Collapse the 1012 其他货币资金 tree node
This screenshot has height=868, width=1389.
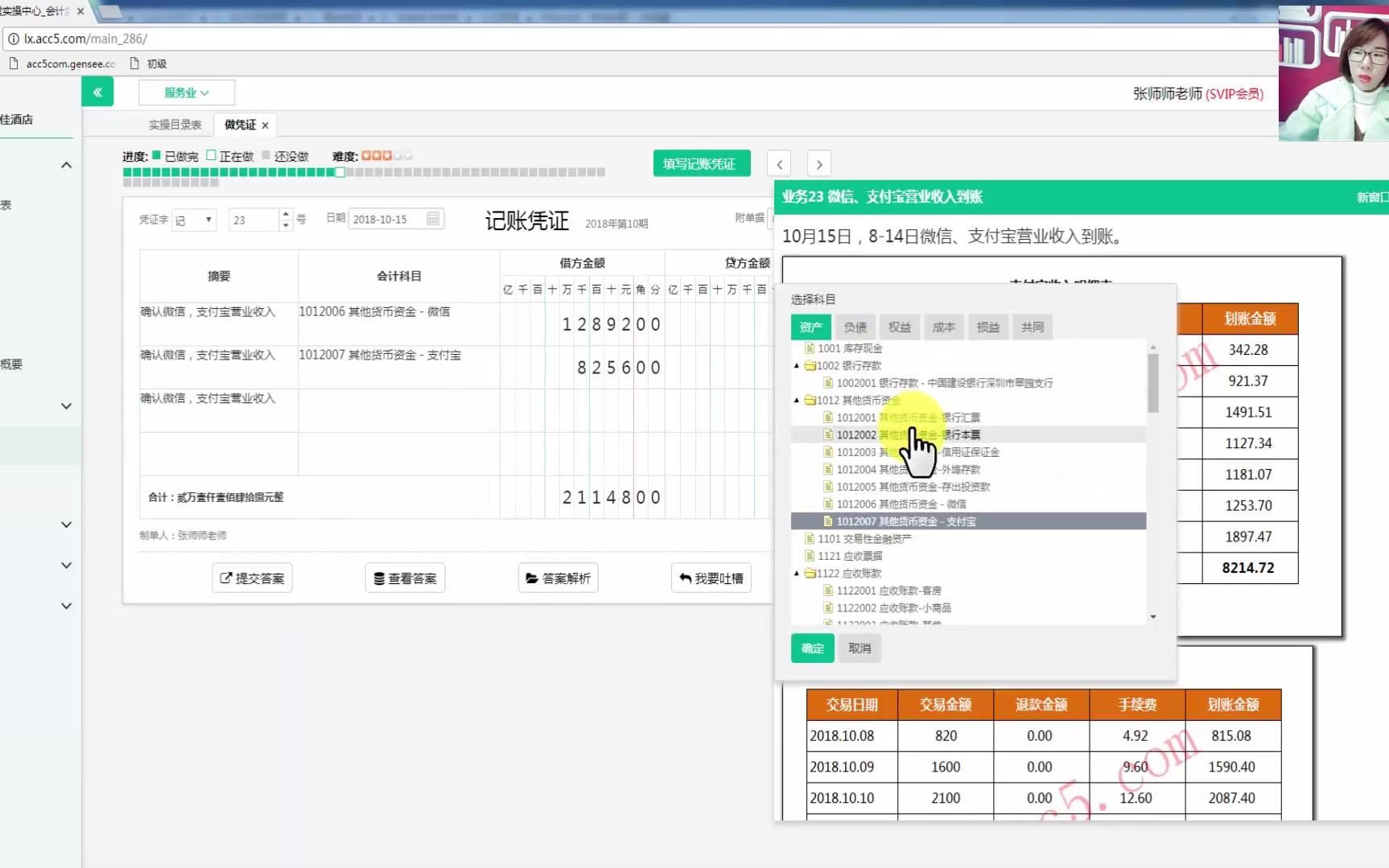797,400
